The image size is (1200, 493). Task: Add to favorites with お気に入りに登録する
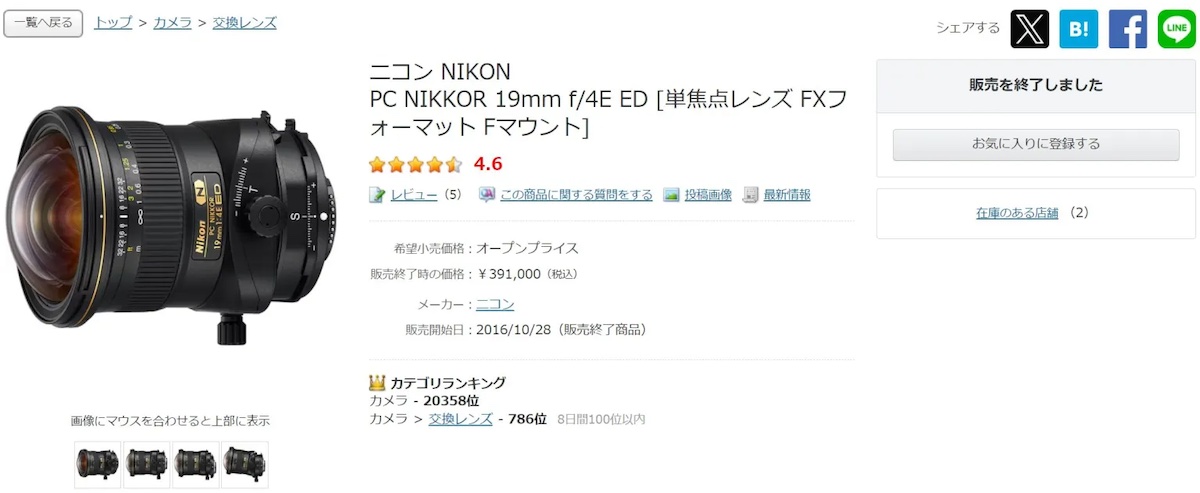[x=1036, y=144]
